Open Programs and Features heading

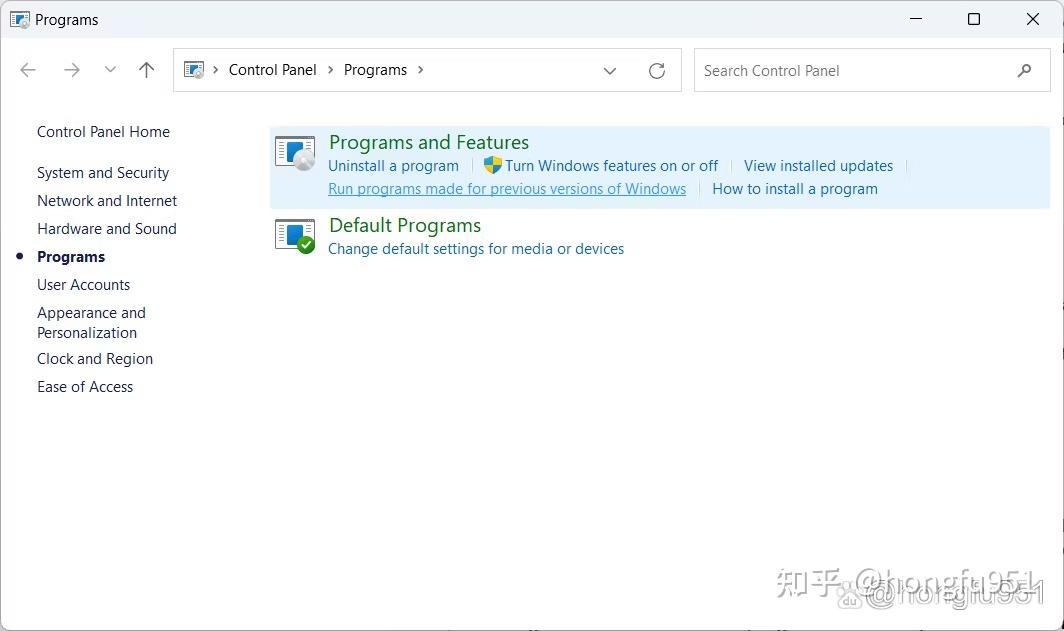click(429, 142)
